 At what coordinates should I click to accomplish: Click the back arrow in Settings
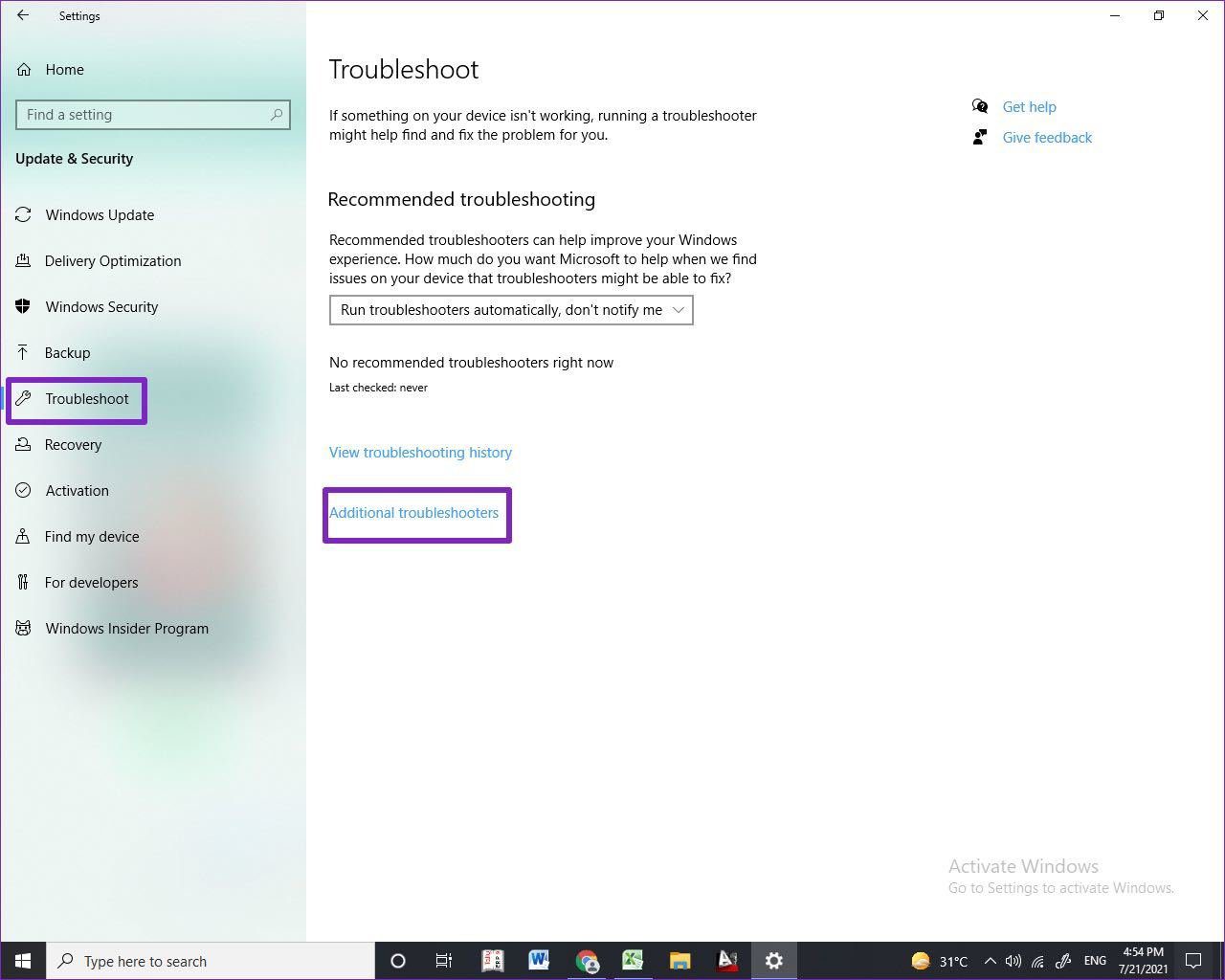(x=23, y=15)
